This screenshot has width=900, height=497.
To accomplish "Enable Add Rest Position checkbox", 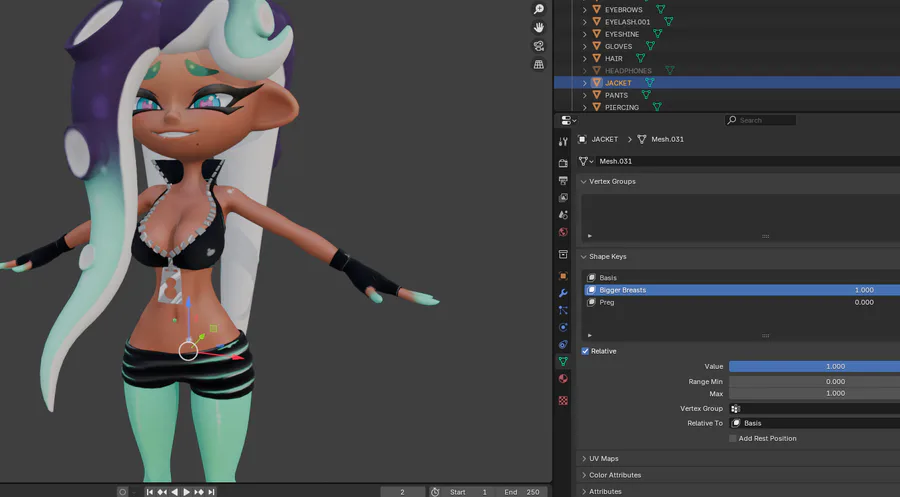I will click(x=732, y=438).
